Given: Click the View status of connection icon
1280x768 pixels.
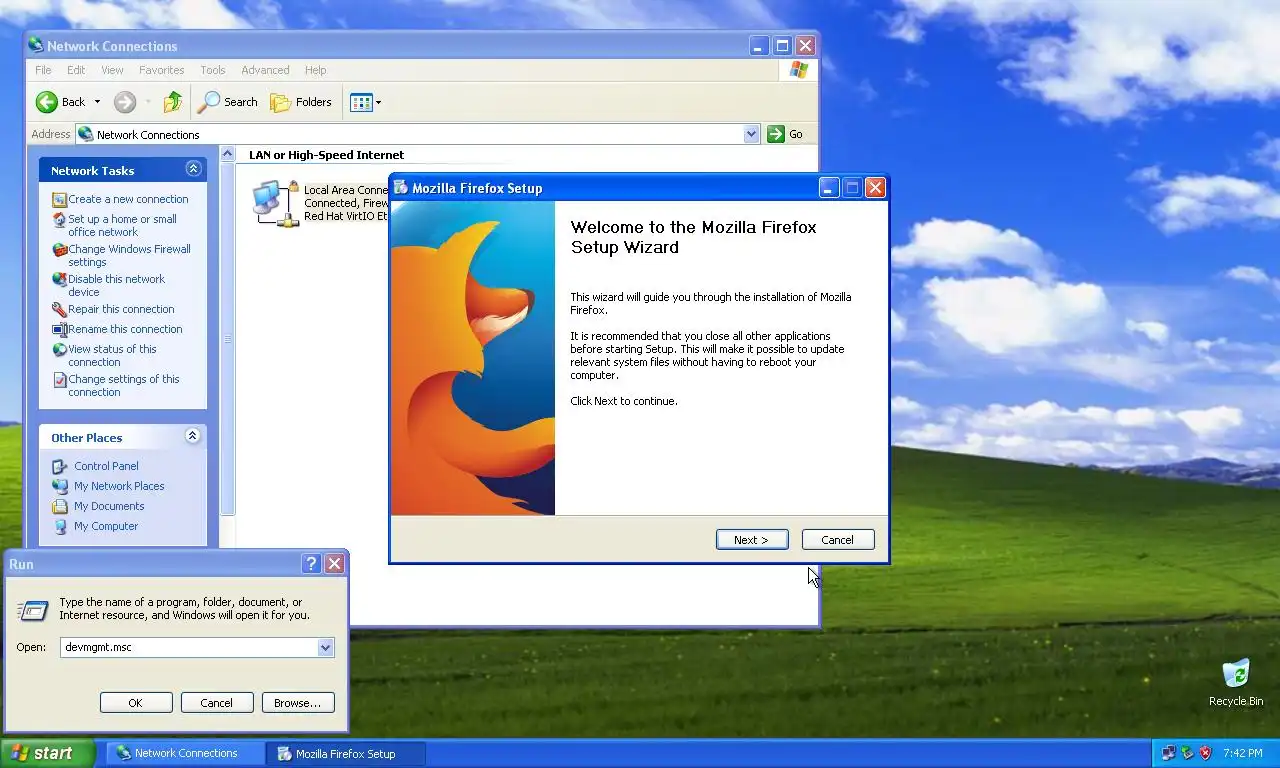Looking at the screenshot, I should point(59,349).
